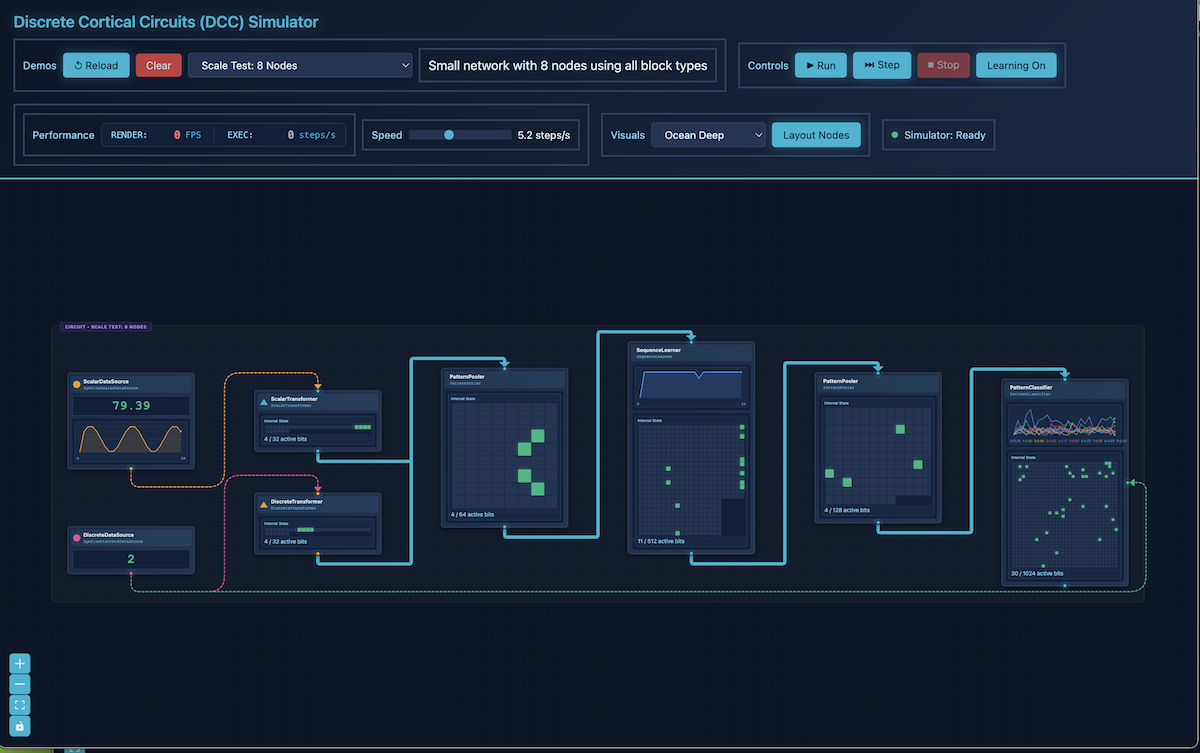Click the ScalarTransformer triangle node icon
The height and width of the screenshot is (753, 1200).
tap(263, 402)
